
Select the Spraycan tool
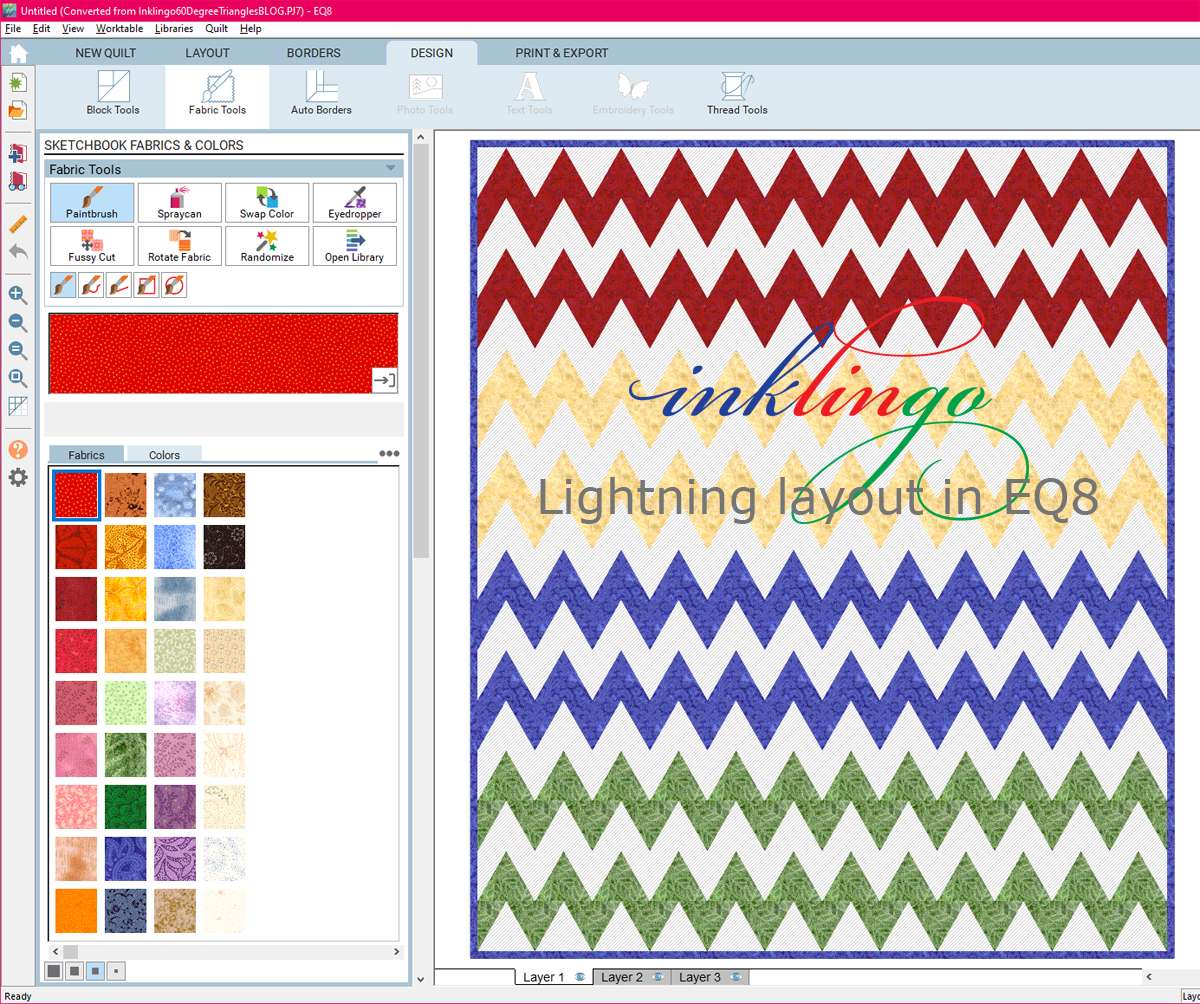[x=179, y=203]
